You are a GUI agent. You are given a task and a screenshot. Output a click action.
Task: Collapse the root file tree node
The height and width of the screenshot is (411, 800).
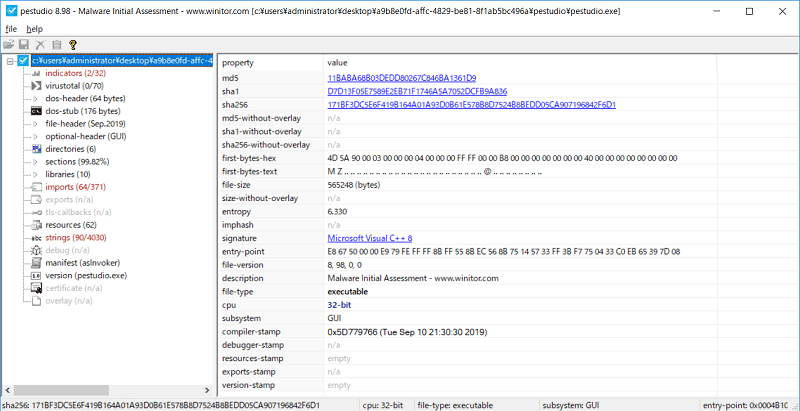pos(10,61)
